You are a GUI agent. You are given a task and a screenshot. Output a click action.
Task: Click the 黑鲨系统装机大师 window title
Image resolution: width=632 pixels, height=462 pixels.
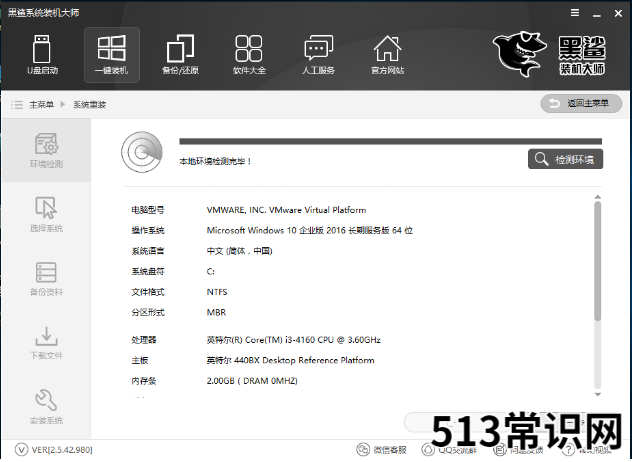(x=44, y=12)
